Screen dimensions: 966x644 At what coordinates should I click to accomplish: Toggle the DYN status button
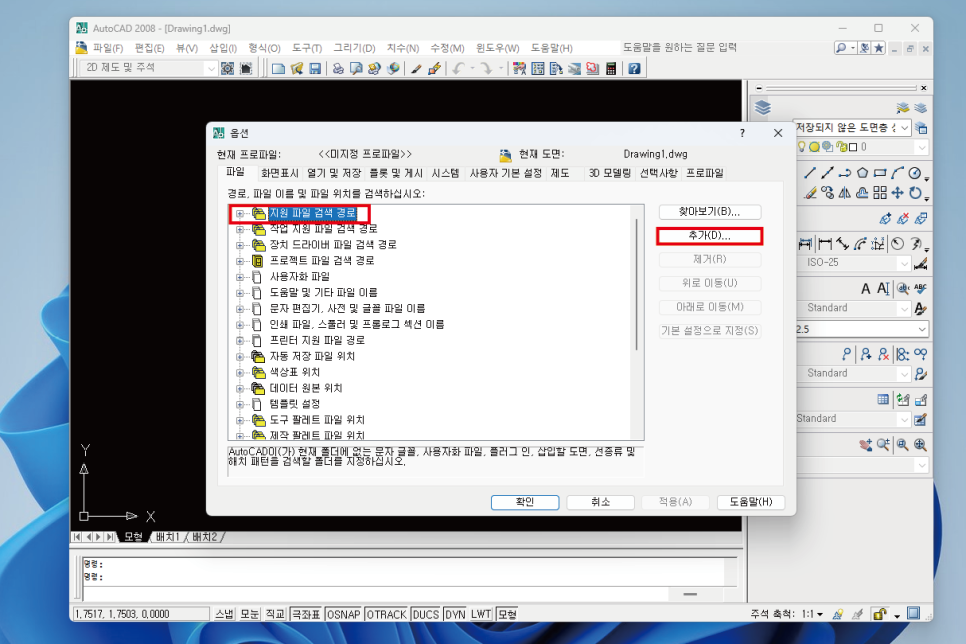coord(455,614)
